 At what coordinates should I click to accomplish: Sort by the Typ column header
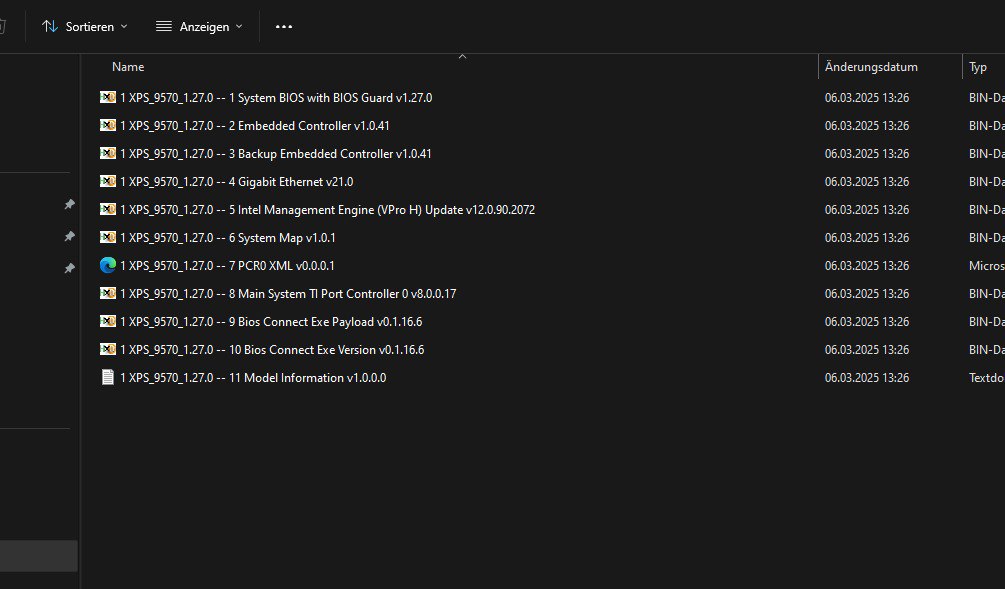coord(977,67)
